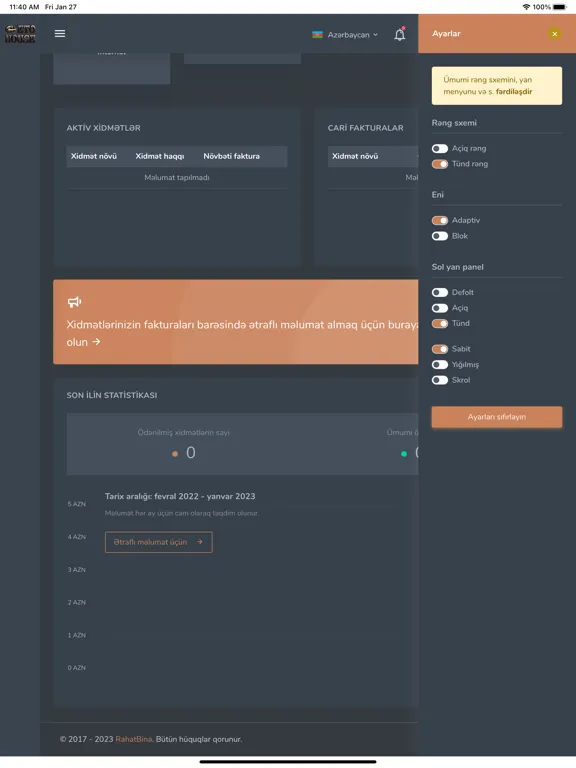
Task: Click the yellow customization hint box
Action: pyautogui.click(x=497, y=86)
